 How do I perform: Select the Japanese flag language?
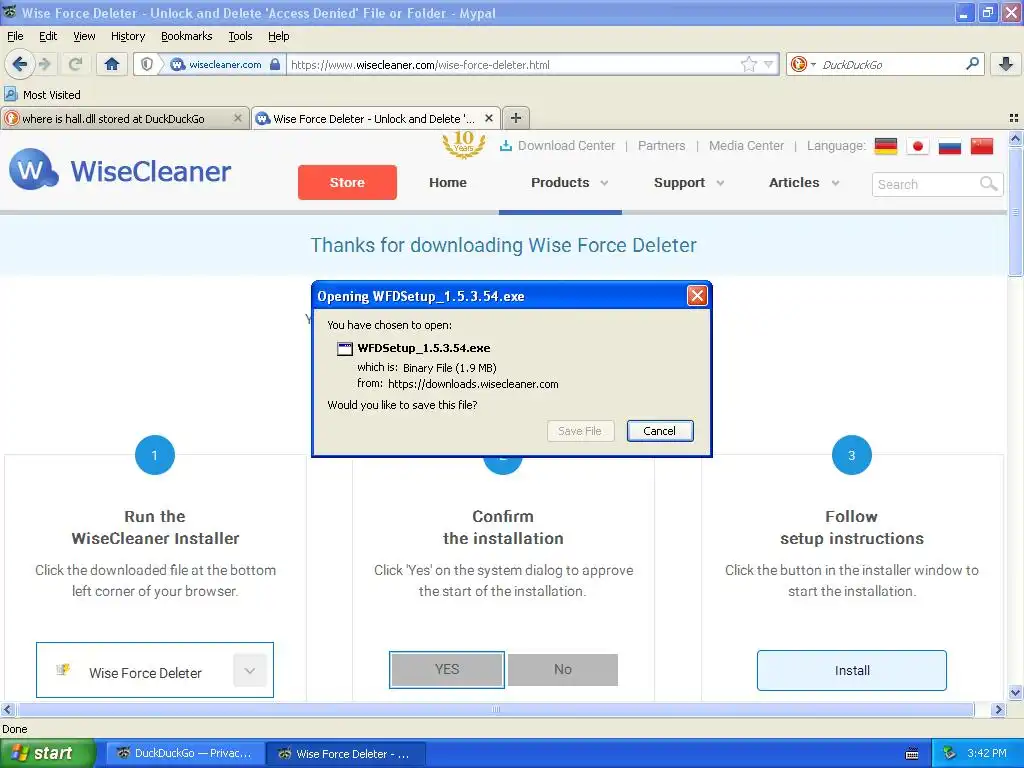coord(918,146)
